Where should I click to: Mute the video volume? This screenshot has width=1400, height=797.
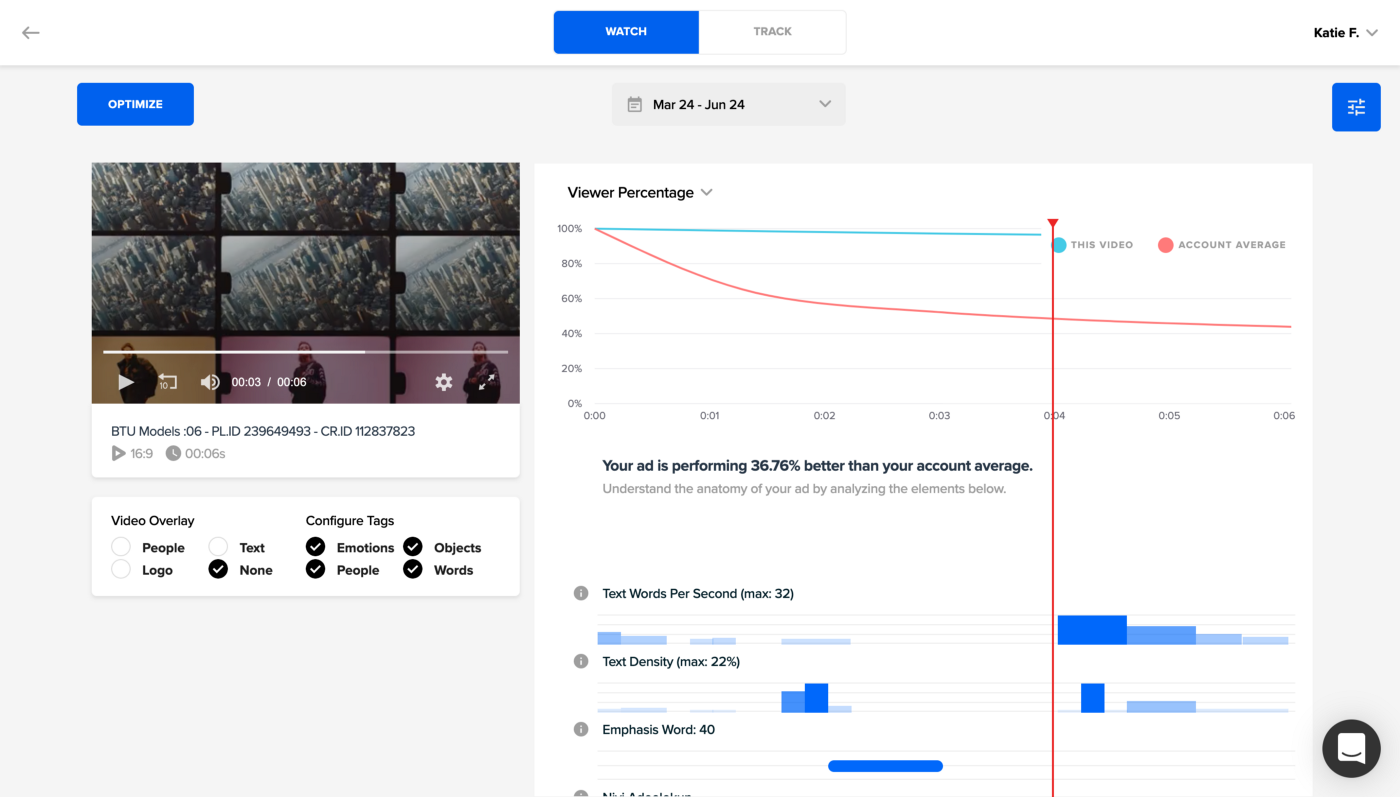coord(210,382)
